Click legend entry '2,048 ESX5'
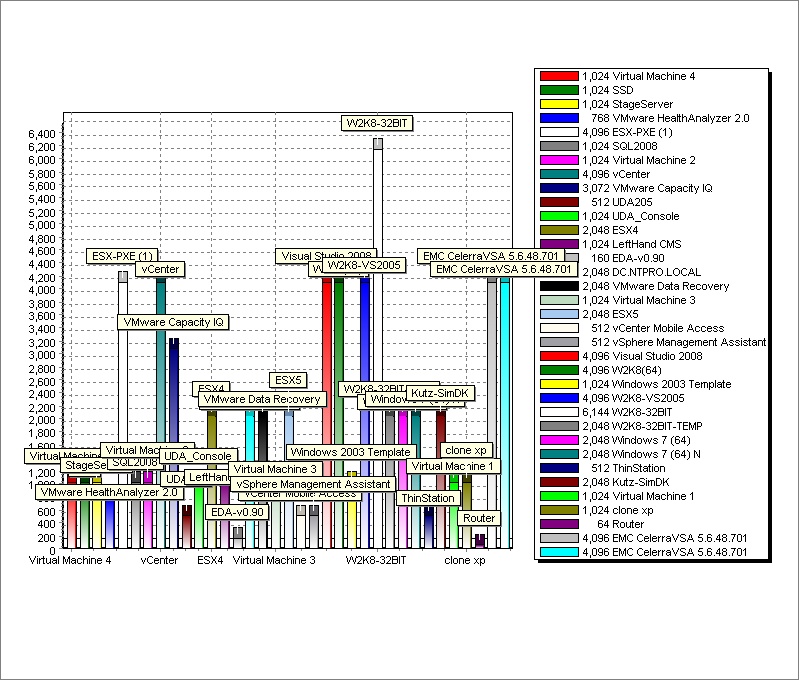This screenshot has width=800, height=681. [610, 314]
